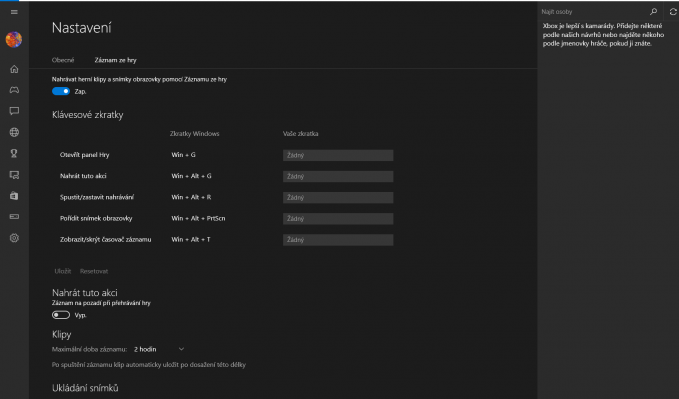Go to the Home icon
Screen dimensions: 679x399
point(14,69)
